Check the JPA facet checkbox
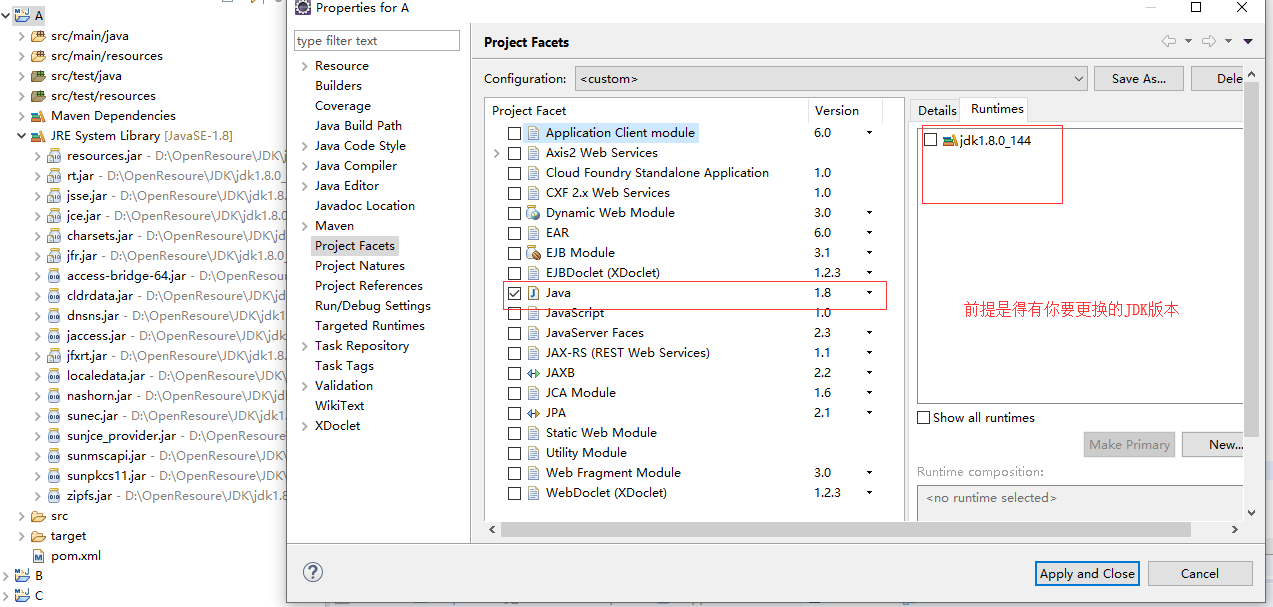This screenshot has height=607, width=1273. (514, 413)
